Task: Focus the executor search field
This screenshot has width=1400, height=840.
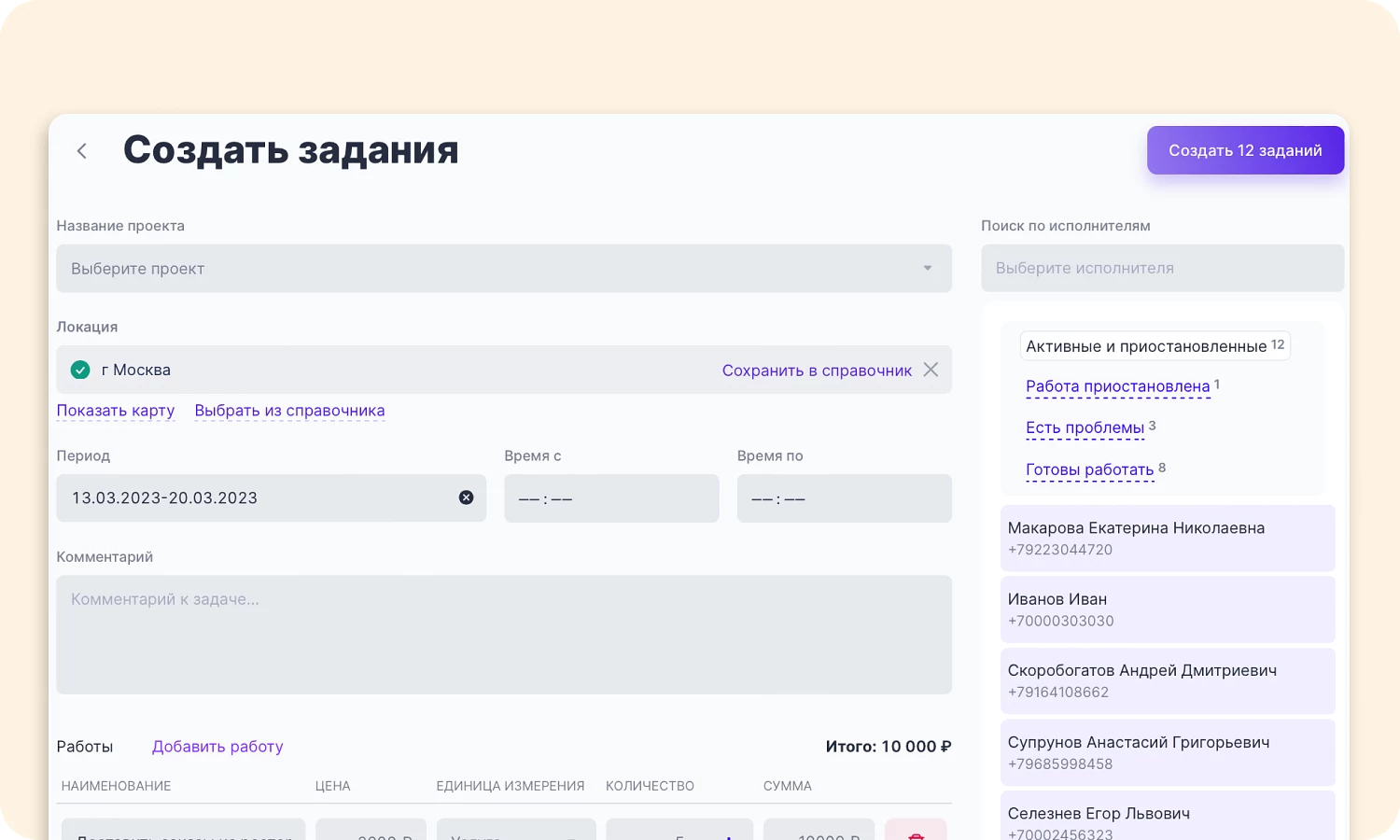Action: [1162, 268]
